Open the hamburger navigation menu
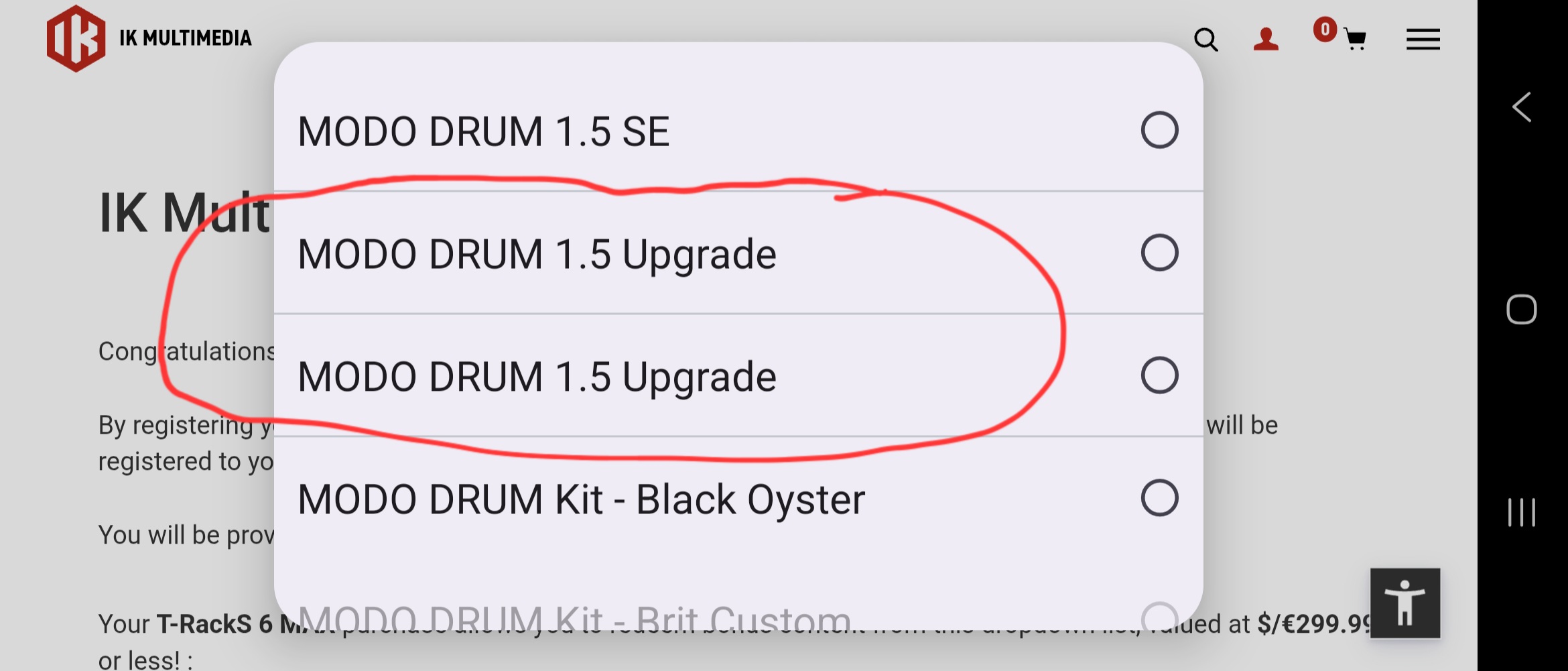The width and height of the screenshot is (1568, 671). (1423, 40)
